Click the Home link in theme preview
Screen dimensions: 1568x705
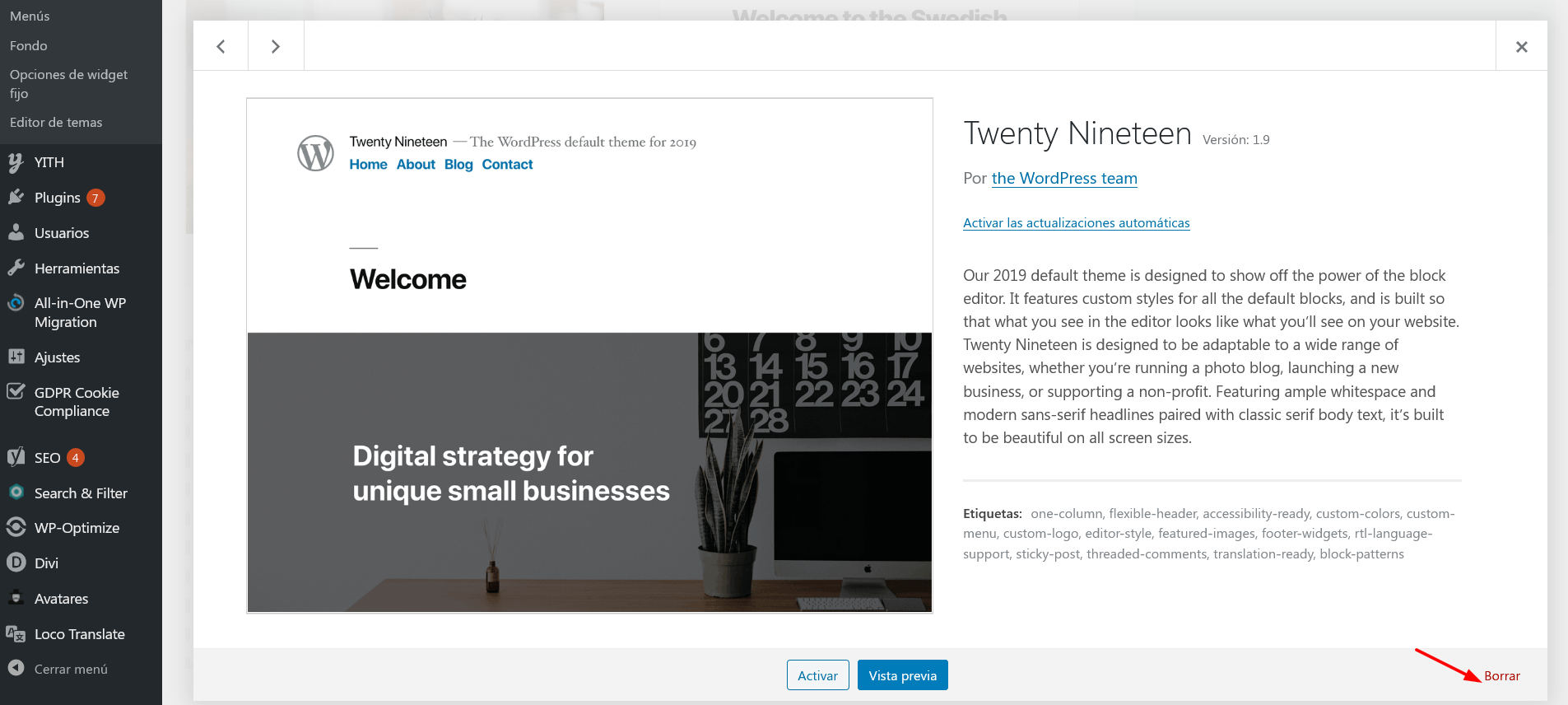(368, 164)
